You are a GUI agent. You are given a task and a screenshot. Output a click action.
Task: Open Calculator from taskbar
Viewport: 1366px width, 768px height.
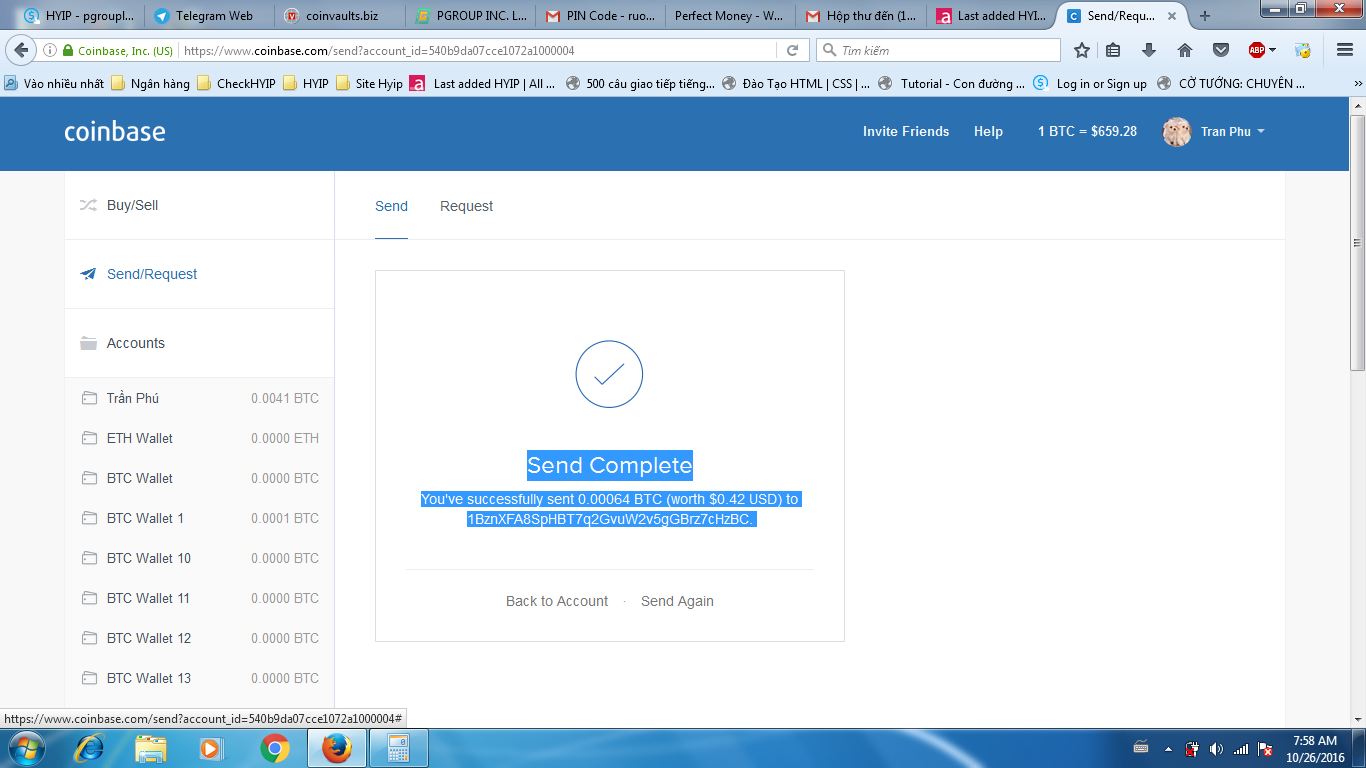(399, 748)
